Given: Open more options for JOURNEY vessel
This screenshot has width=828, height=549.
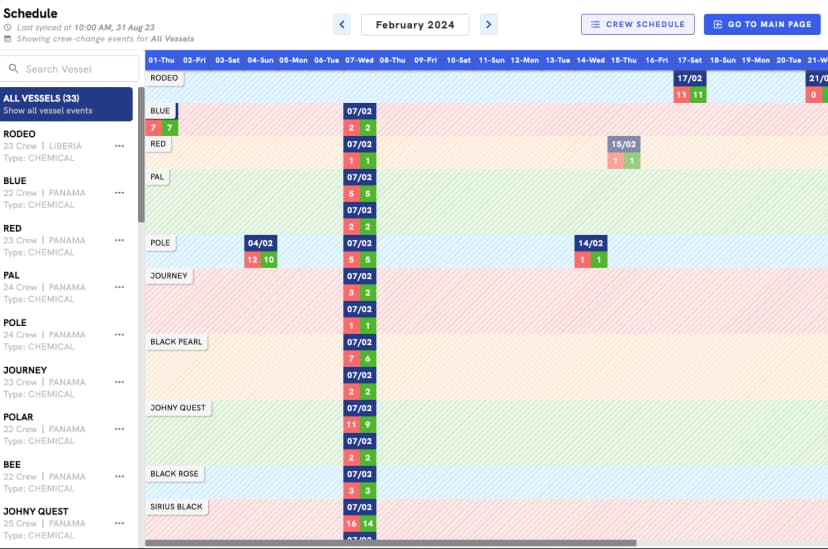Looking at the screenshot, I should click(x=119, y=382).
